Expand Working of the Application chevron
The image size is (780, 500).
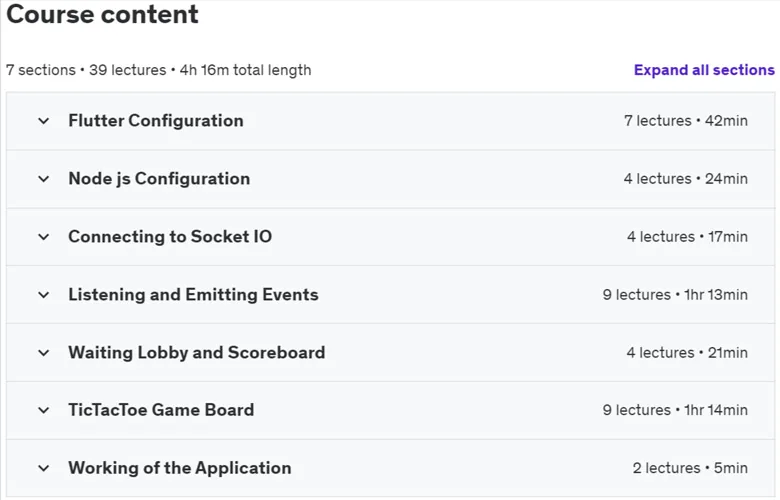(x=44, y=468)
